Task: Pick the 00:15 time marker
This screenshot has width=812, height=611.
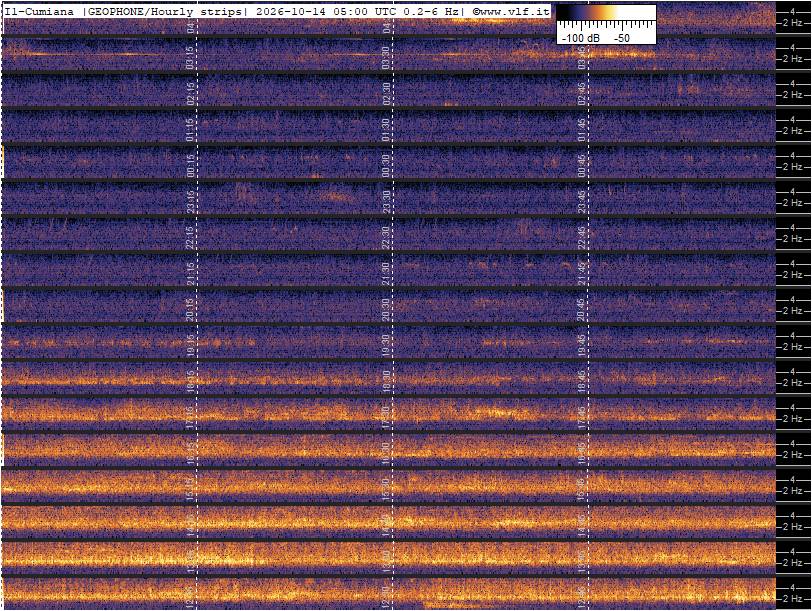Action: 190,166
